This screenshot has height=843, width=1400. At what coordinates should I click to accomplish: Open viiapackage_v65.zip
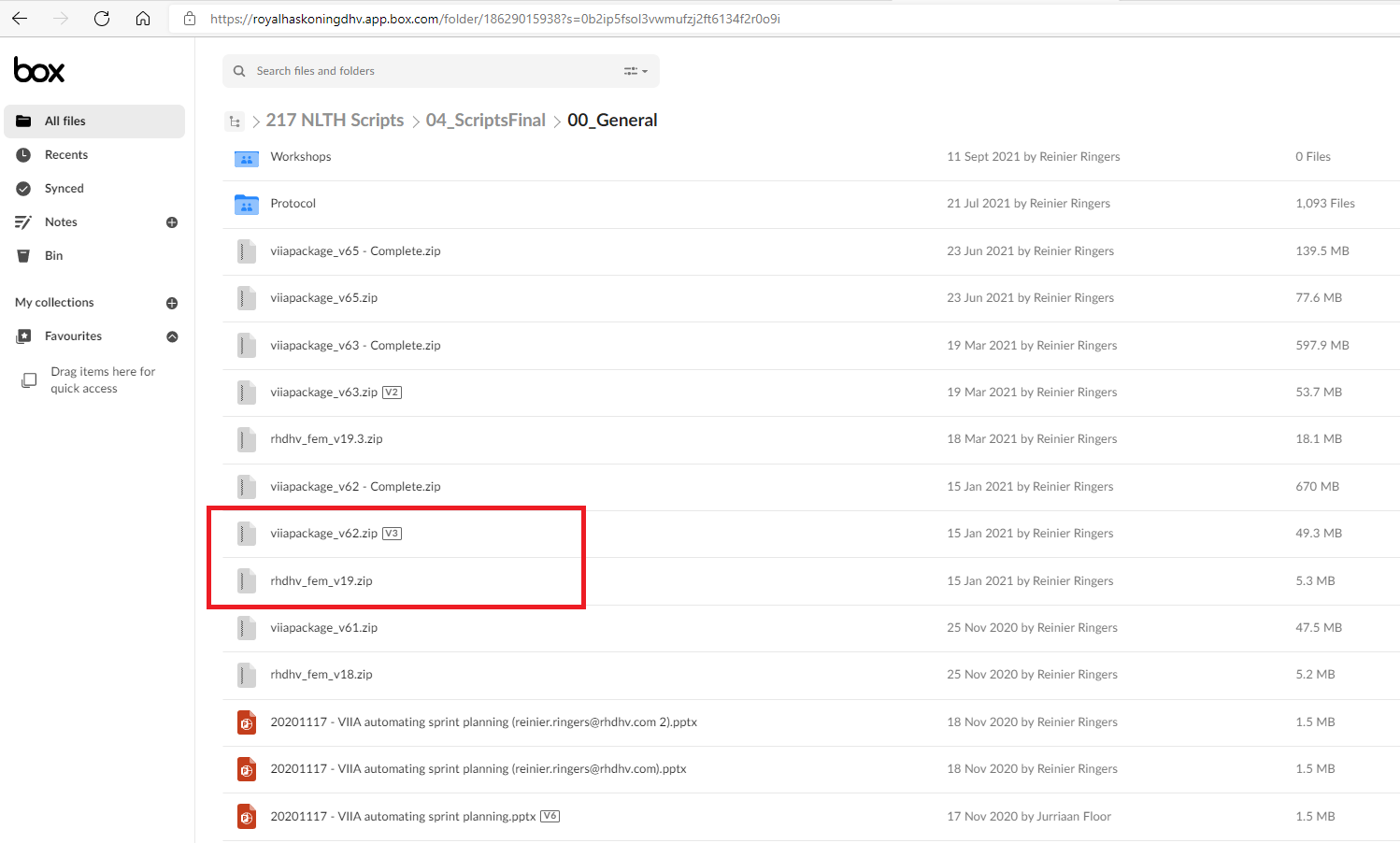[x=323, y=298]
